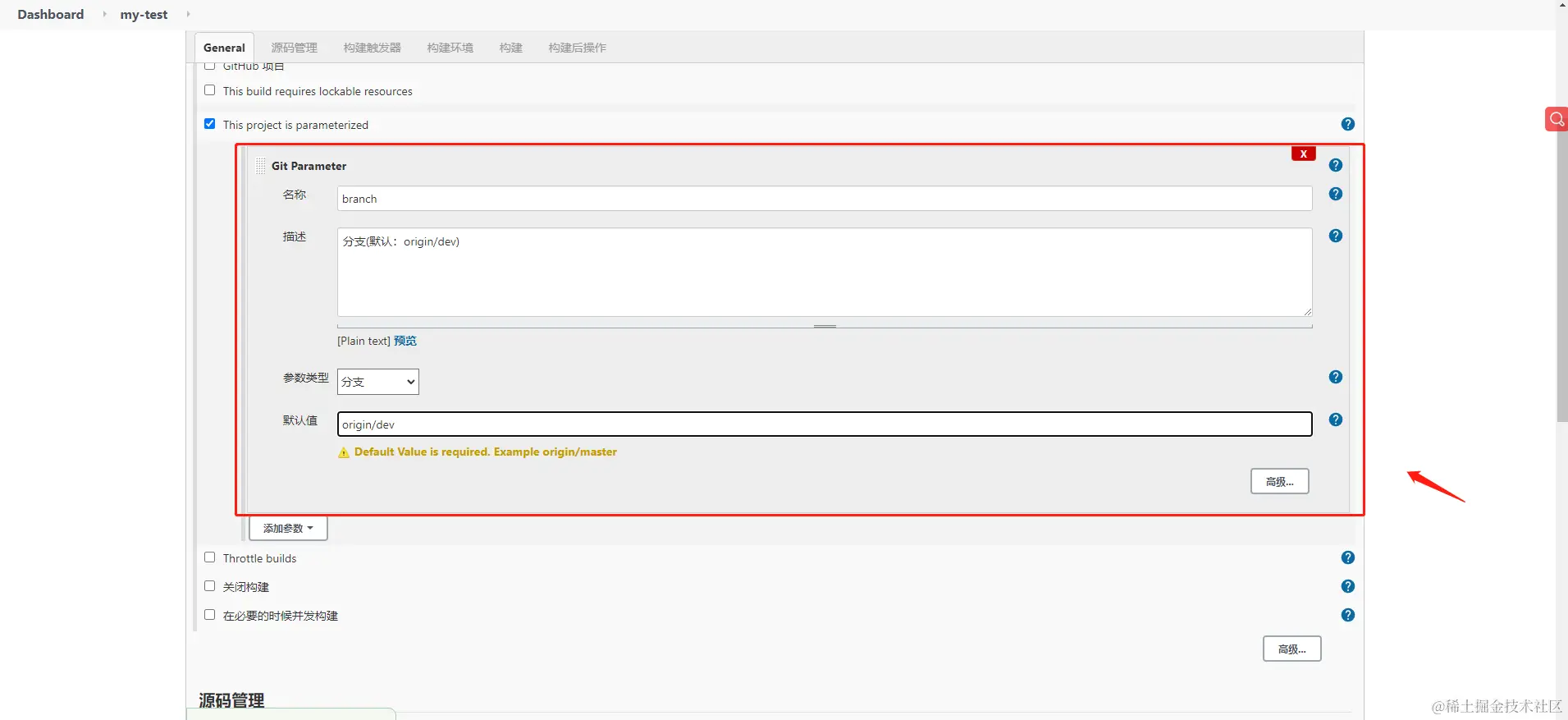Open help icon for 关闭构建
Screen dimensions: 1568x720
1347,586
